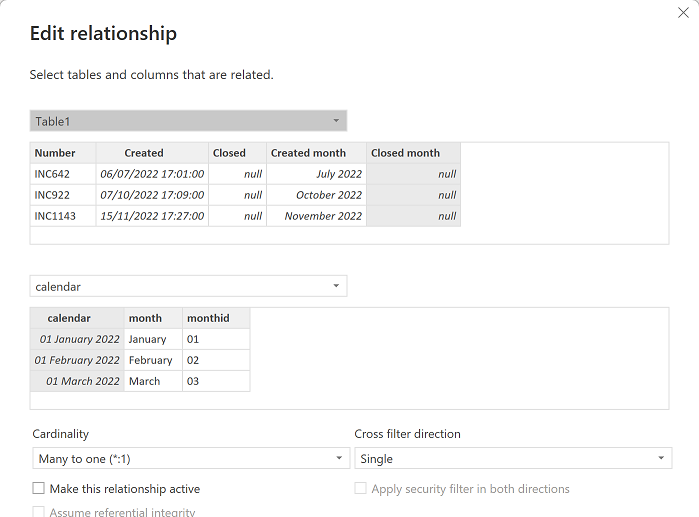The image size is (699, 517).
Task: Expand the Cardinality dropdown
Action: (x=190, y=459)
